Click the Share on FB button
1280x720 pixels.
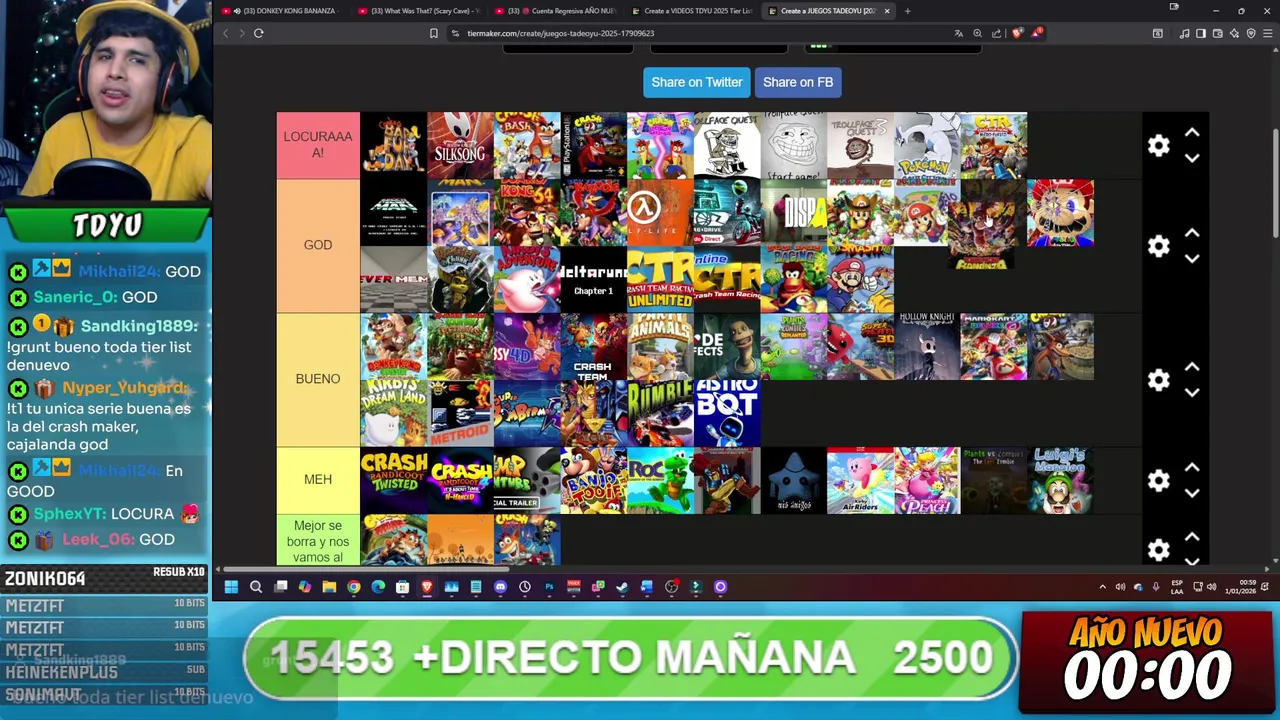(x=798, y=82)
